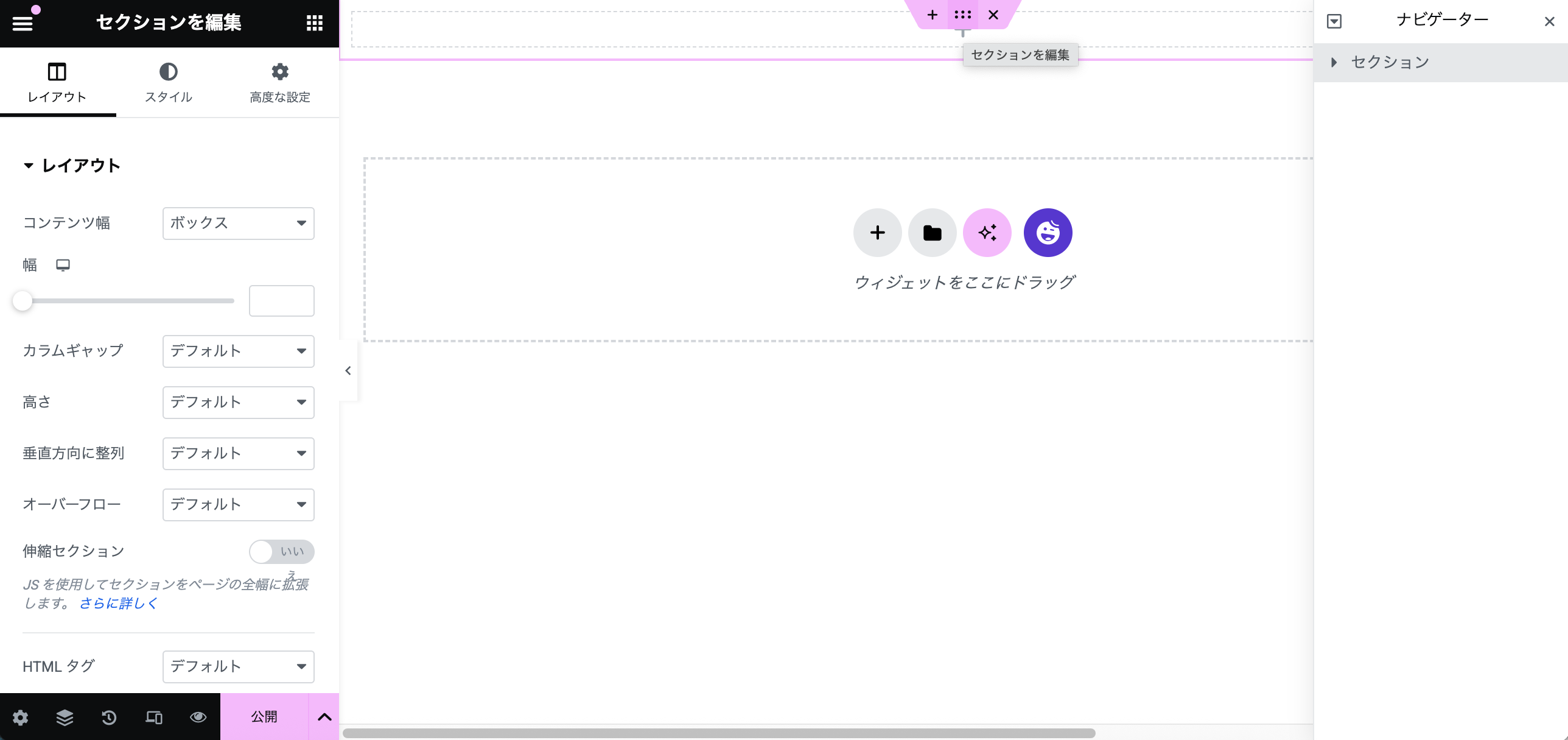The image size is (1568, 740).
Task: Open the コンテンツ幅 dropdown
Action: (238, 224)
